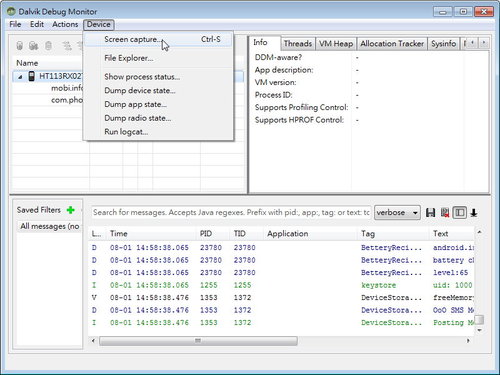This screenshot has height=375, width=500.
Task: Save the logcat log to file
Action: tap(430, 213)
